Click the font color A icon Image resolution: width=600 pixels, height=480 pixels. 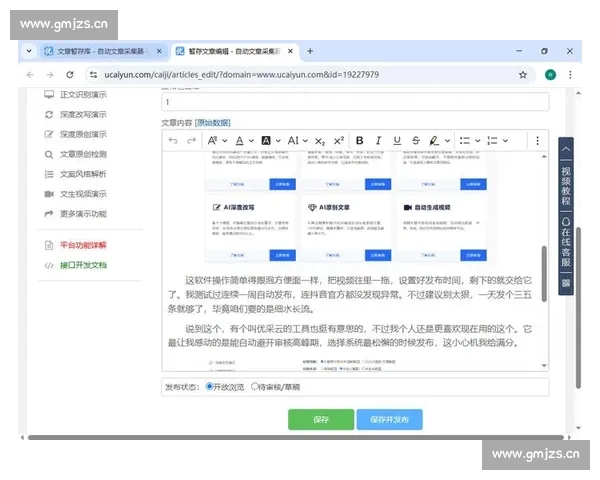[x=240, y=141]
